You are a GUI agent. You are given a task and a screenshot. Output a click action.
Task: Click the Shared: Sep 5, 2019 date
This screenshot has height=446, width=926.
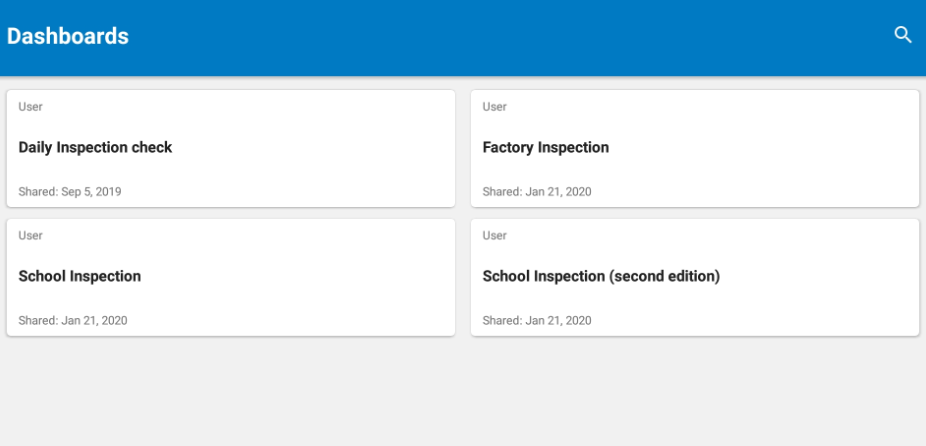tap(70, 191)
